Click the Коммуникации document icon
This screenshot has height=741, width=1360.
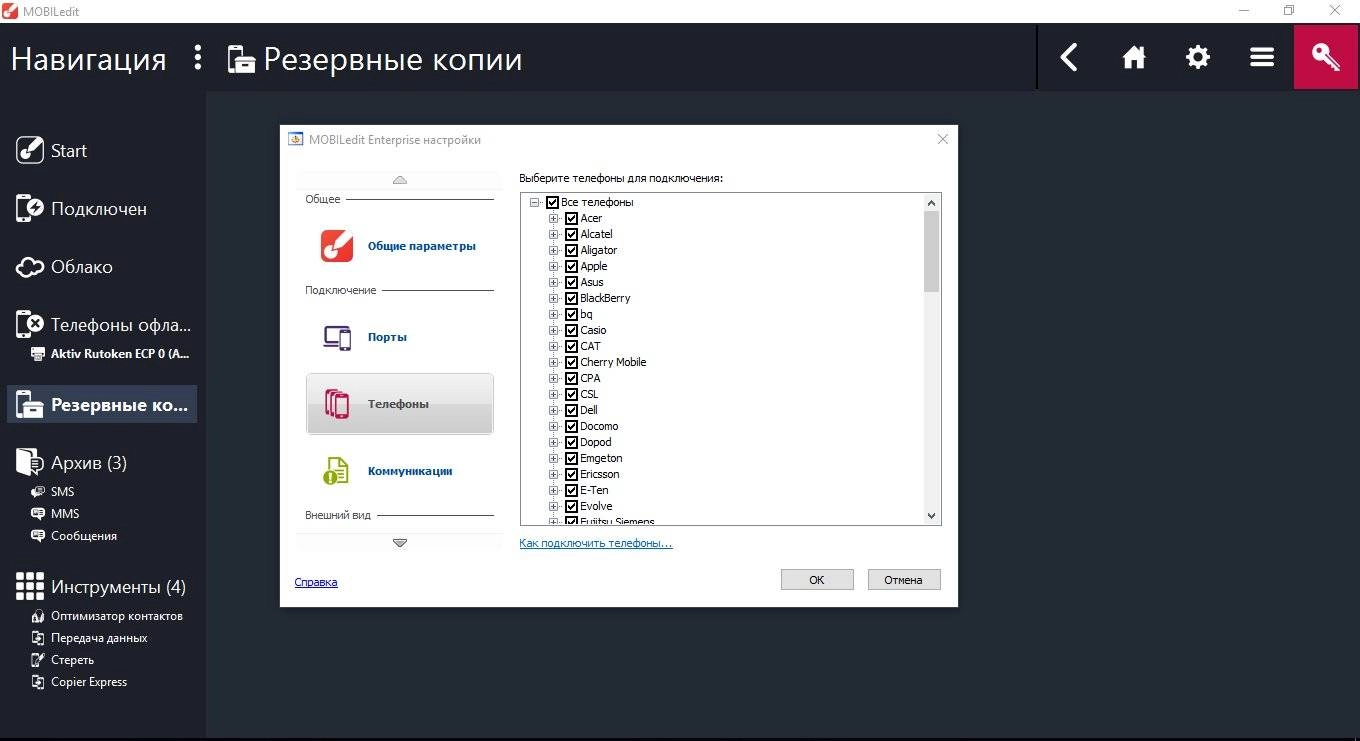pos(336,470)
